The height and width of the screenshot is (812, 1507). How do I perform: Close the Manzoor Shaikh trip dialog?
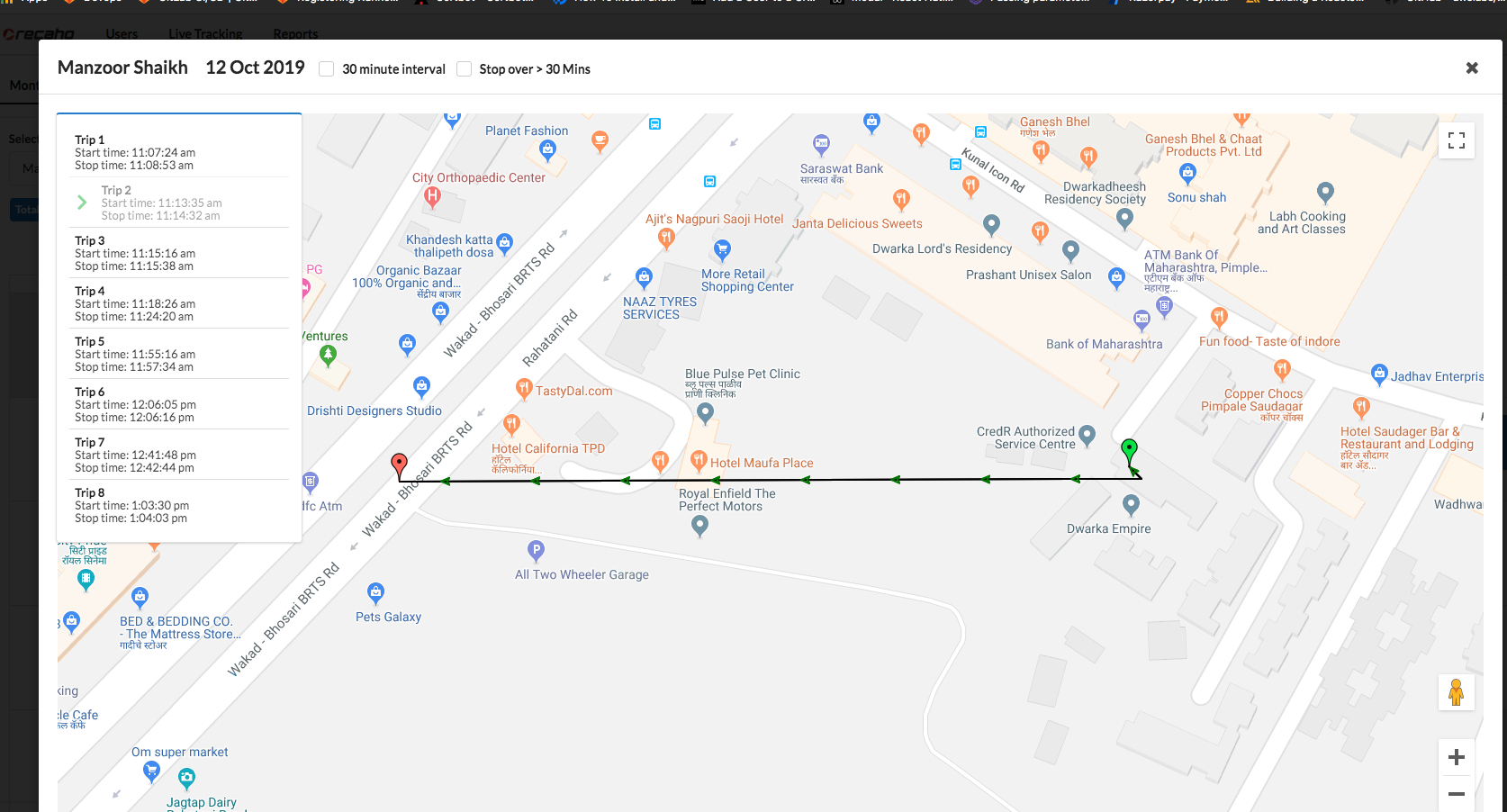click(1472, 68)
